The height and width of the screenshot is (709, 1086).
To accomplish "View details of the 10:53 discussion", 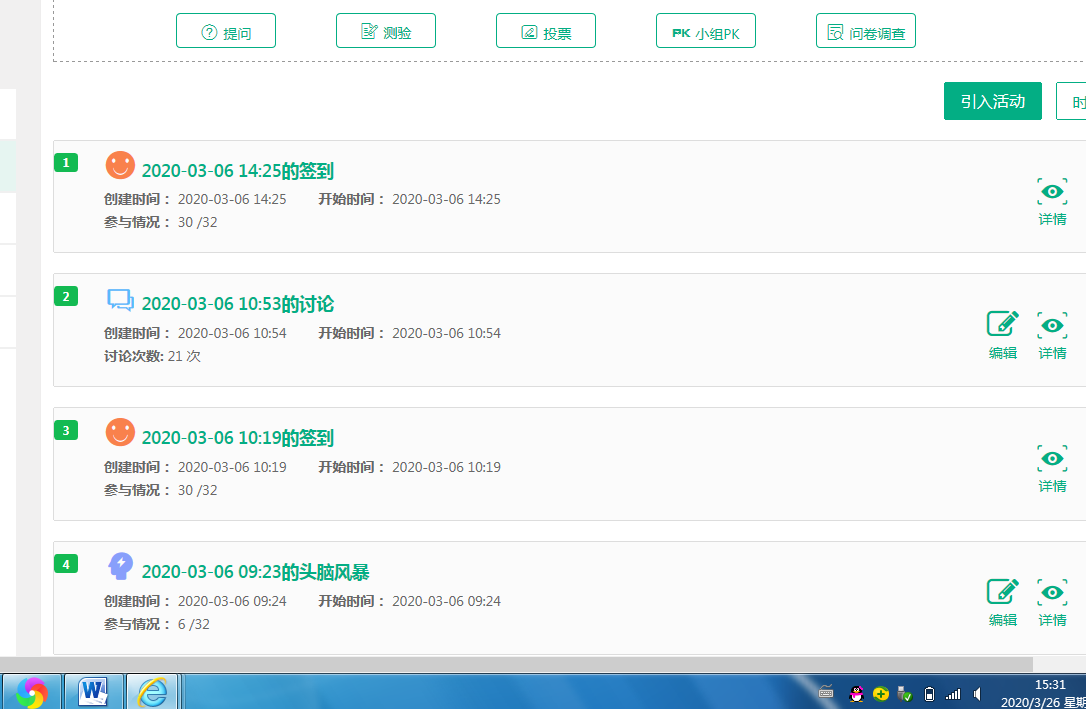I will (x=1052, y=334).
